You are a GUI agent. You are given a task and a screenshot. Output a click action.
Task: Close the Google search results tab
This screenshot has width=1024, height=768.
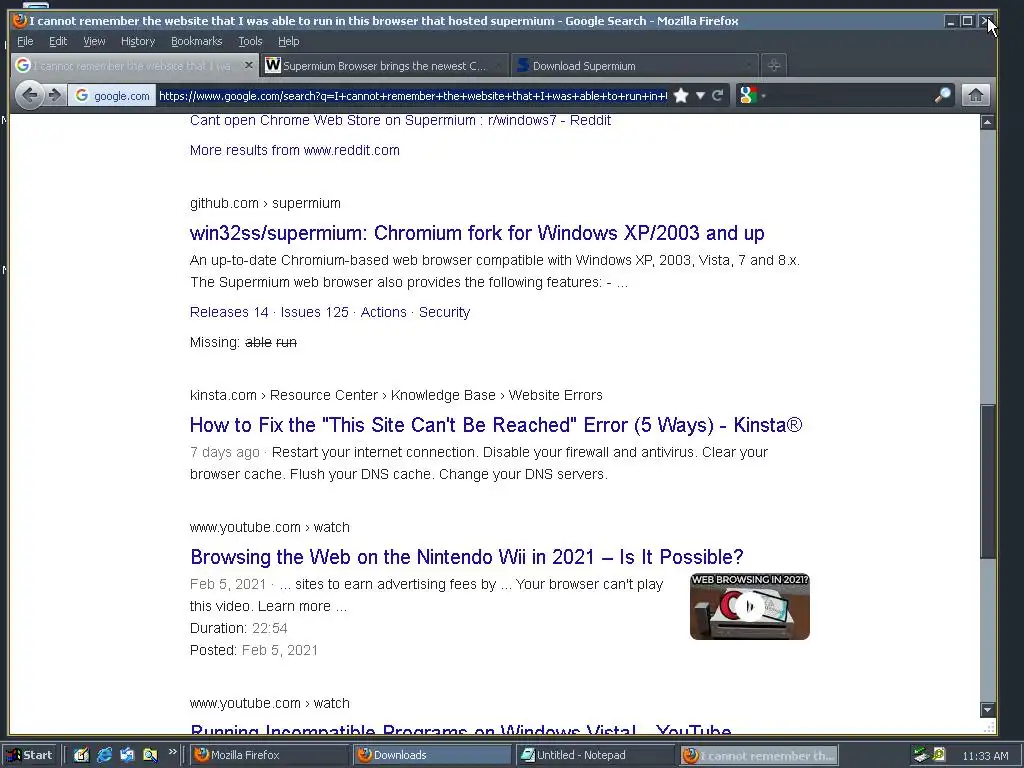pyautogui.click(x=248, y=65)
